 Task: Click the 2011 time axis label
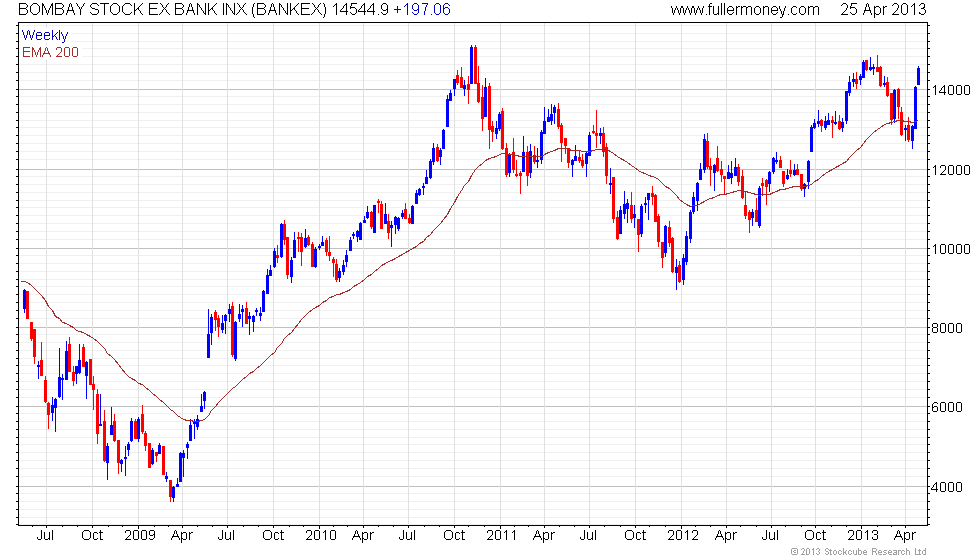click(501, 536)
